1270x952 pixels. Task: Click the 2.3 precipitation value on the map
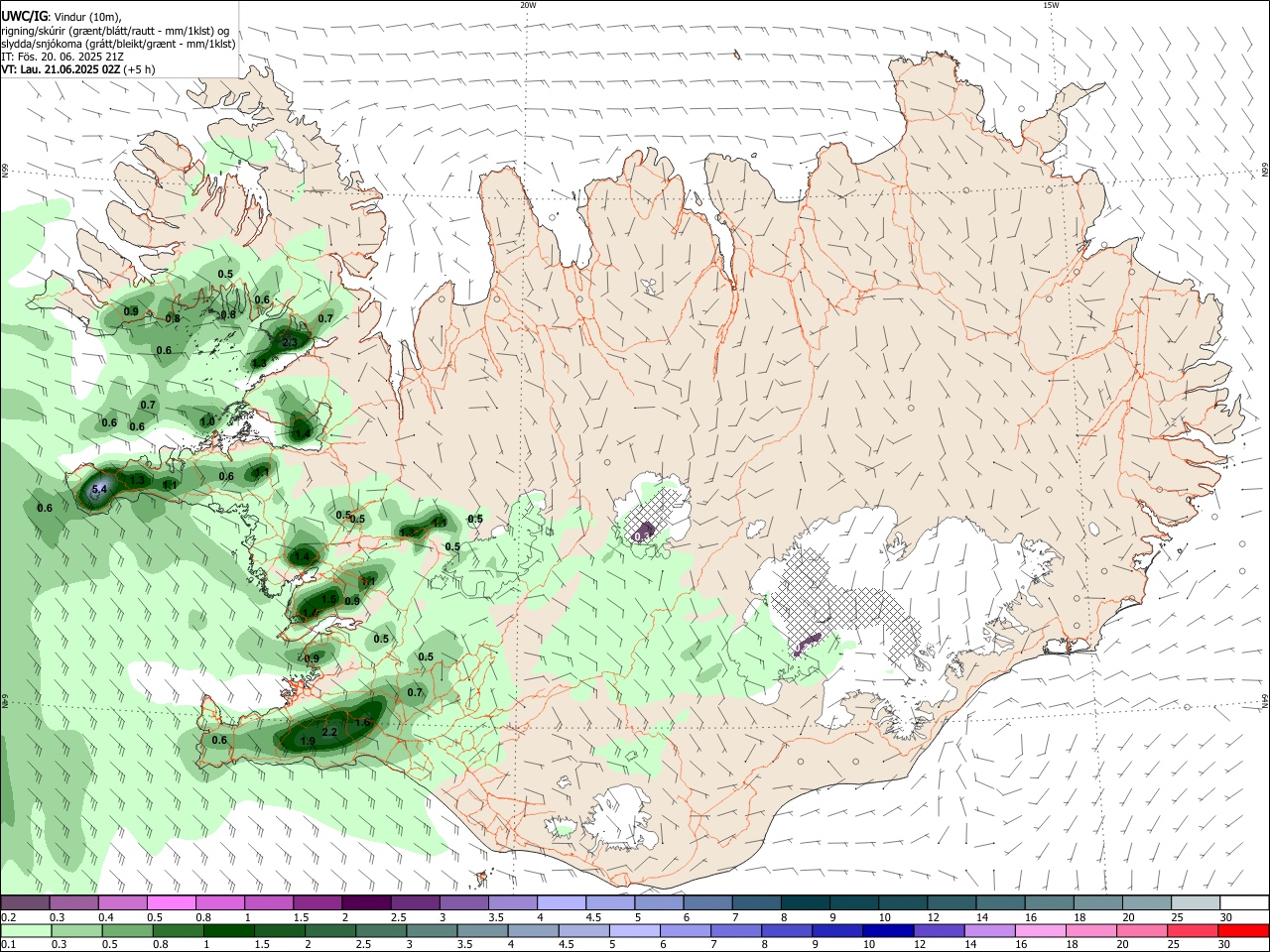(x=290, y=342)
